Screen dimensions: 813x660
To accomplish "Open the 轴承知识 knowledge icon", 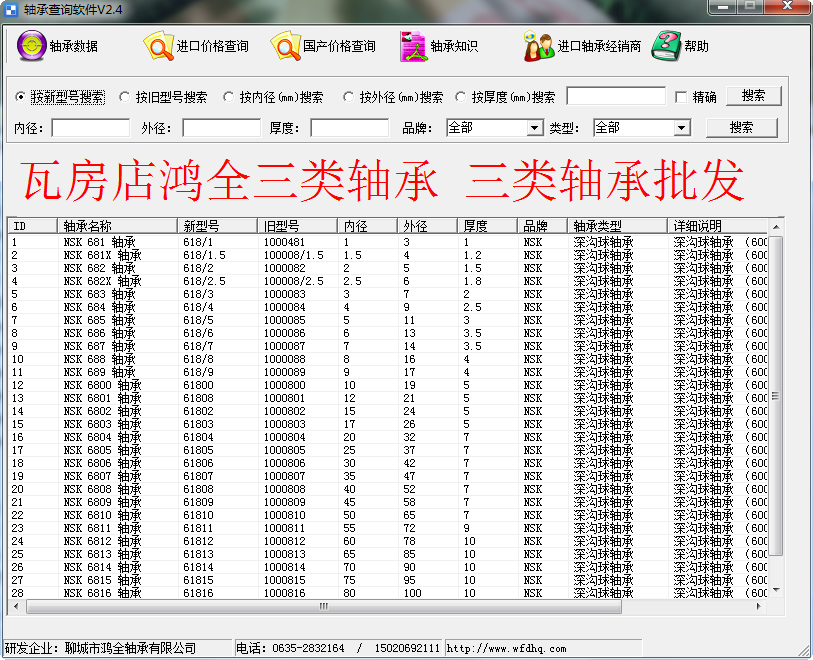I will coord(413,46).
